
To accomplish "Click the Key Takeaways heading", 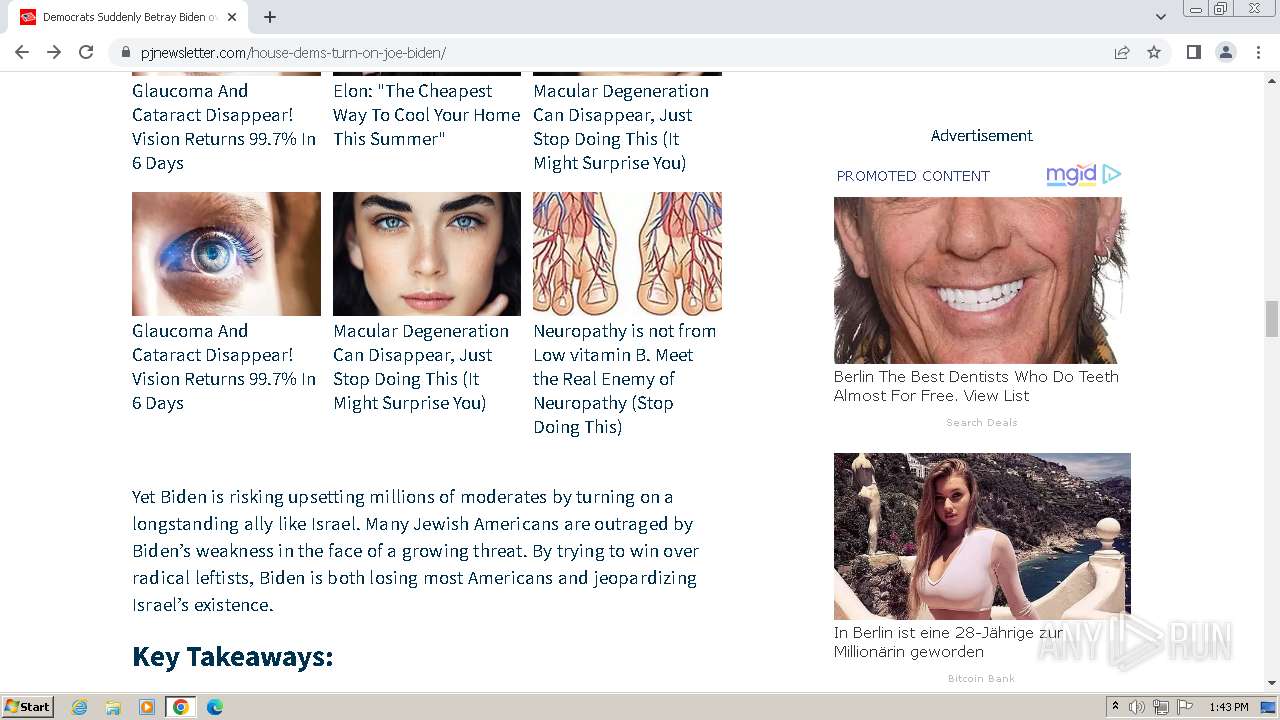I will [232, 657].
